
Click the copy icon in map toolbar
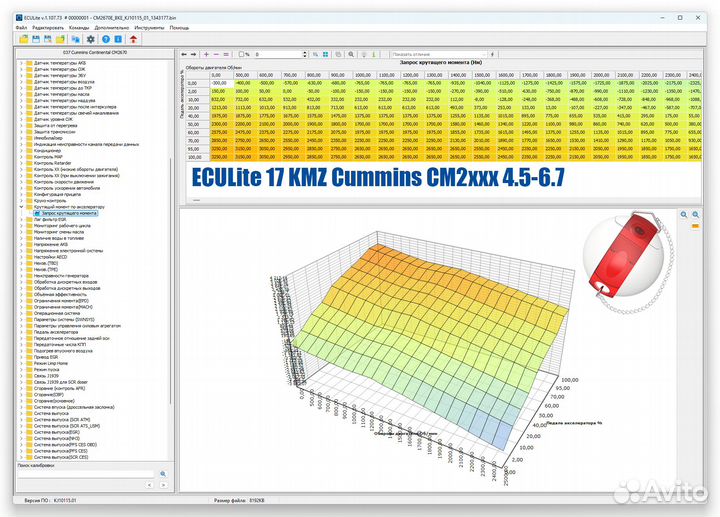(338, 54)
